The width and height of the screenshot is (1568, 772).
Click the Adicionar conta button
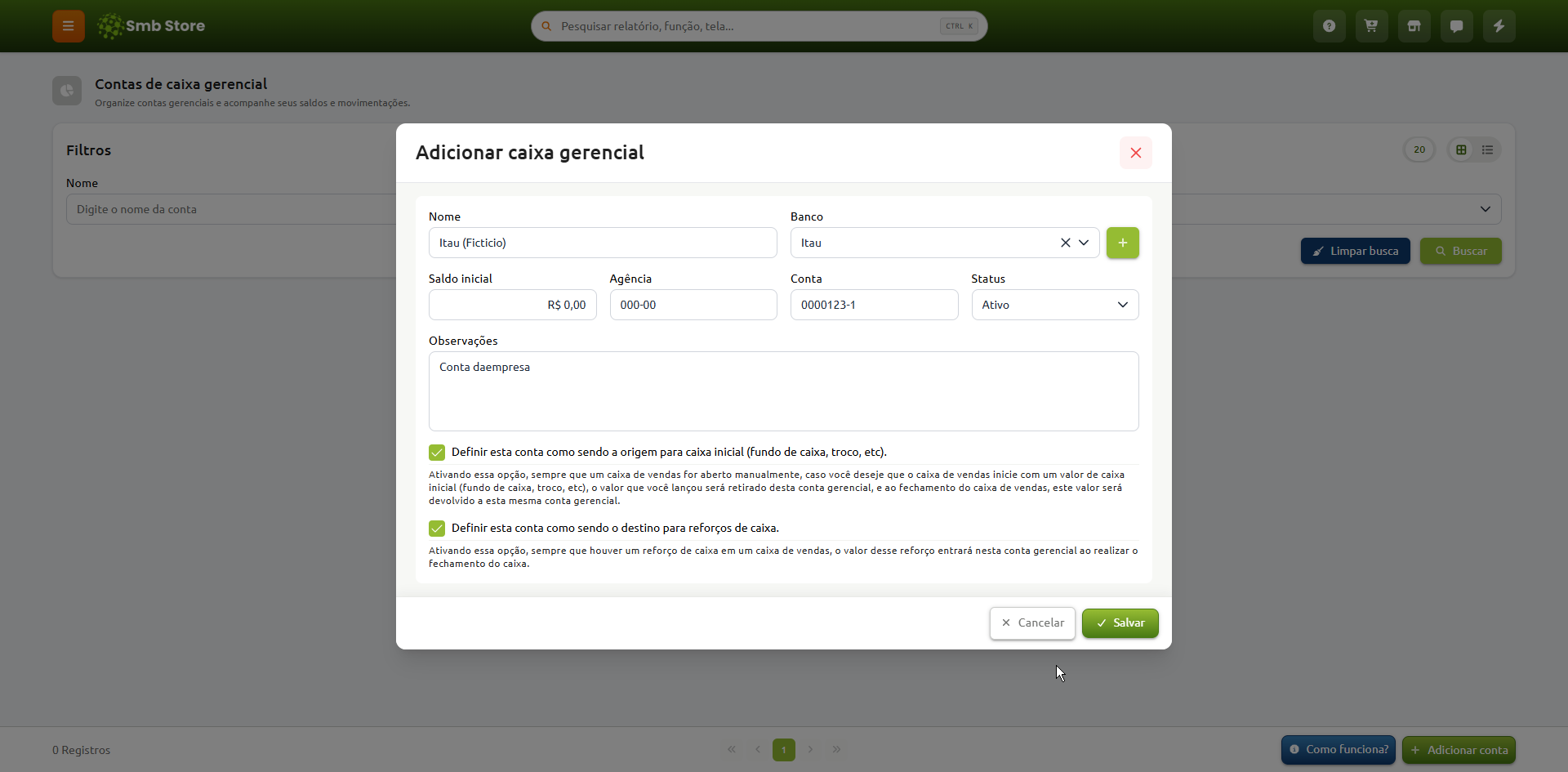1459,750
